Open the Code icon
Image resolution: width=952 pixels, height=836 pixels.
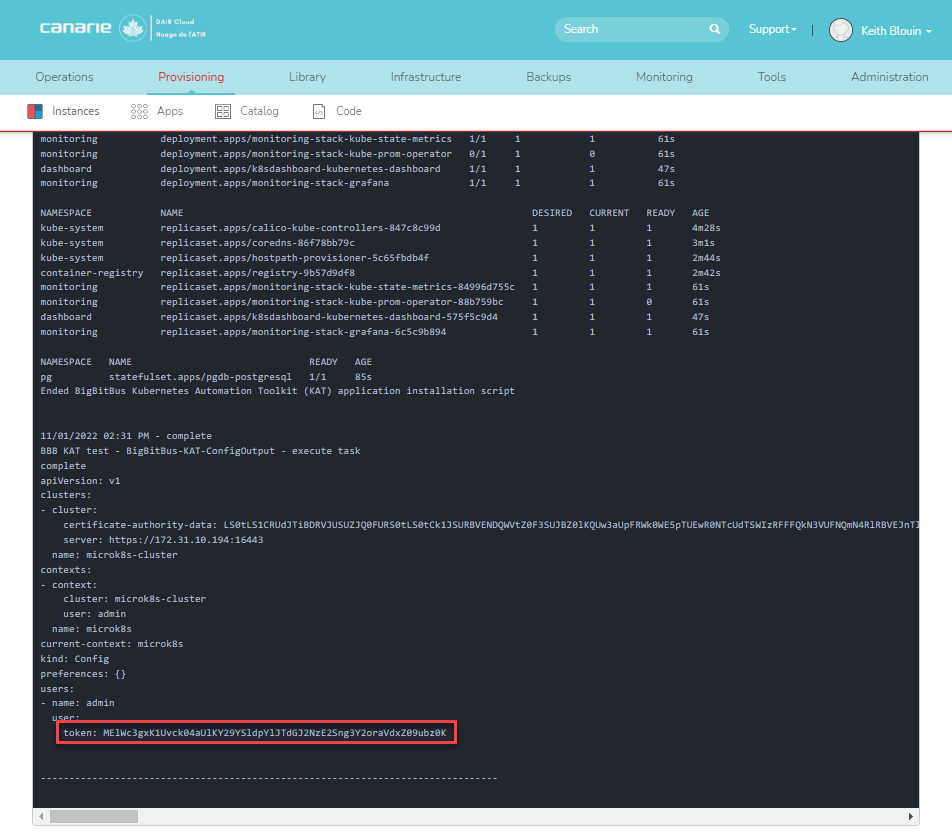pos(319,112)
